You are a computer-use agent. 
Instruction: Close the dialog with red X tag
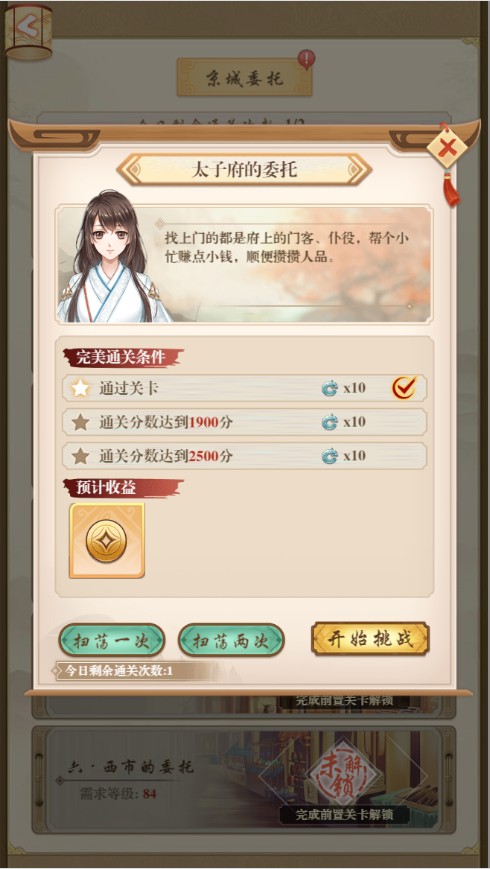pyautogui.click(x=448, y=148)
